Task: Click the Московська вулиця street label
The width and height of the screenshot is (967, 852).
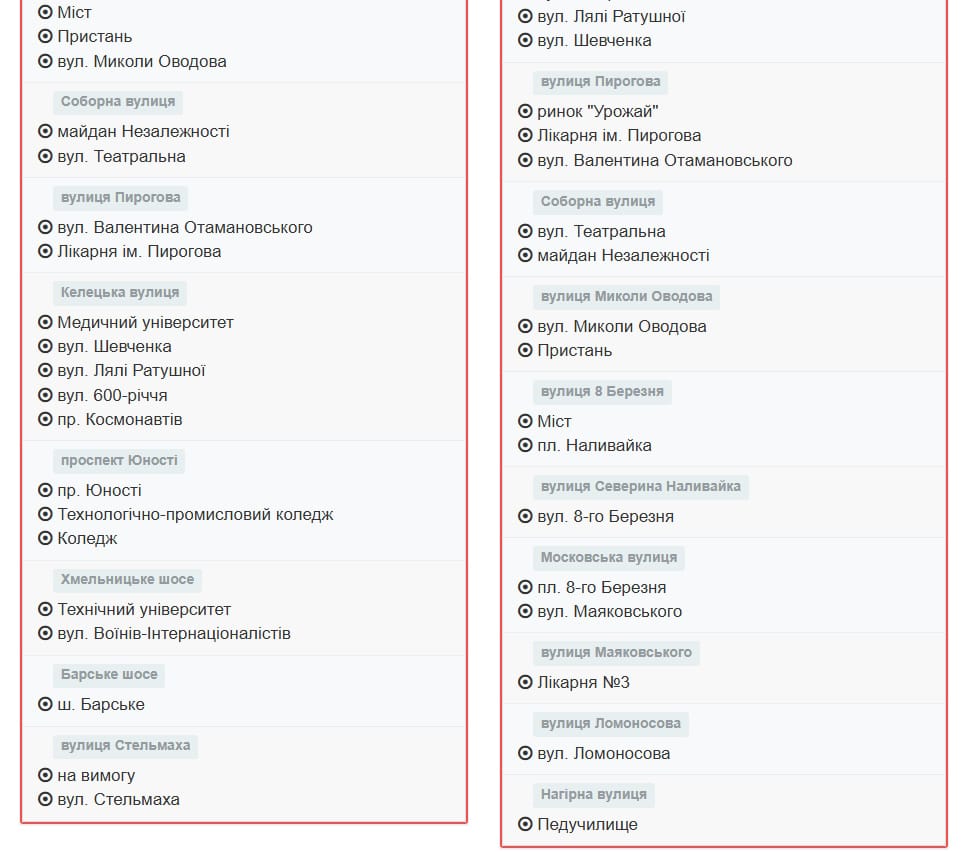Action: 608,557
